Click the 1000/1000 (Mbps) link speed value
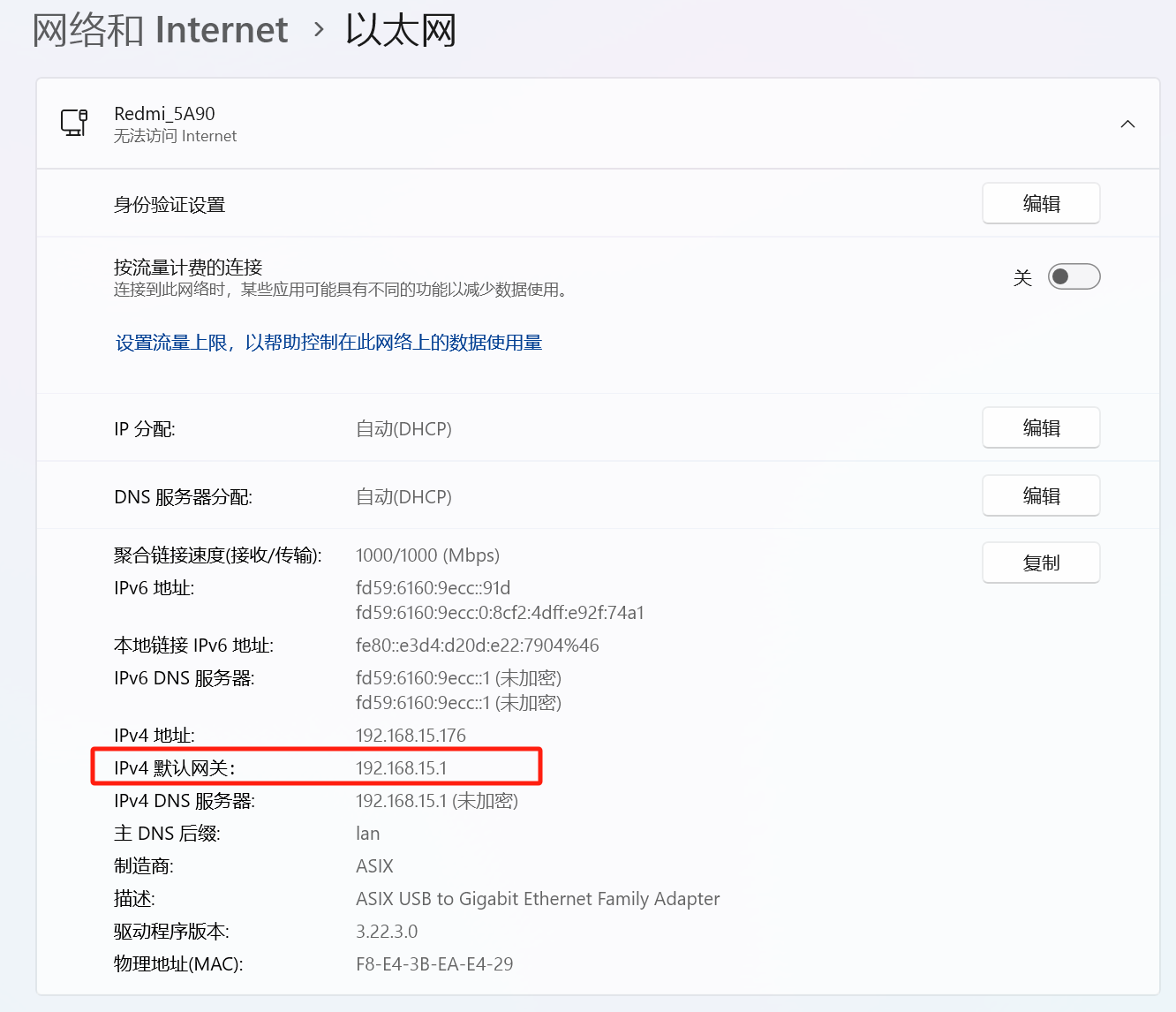The image size is (1176, 1012). [x=427, y=555]
